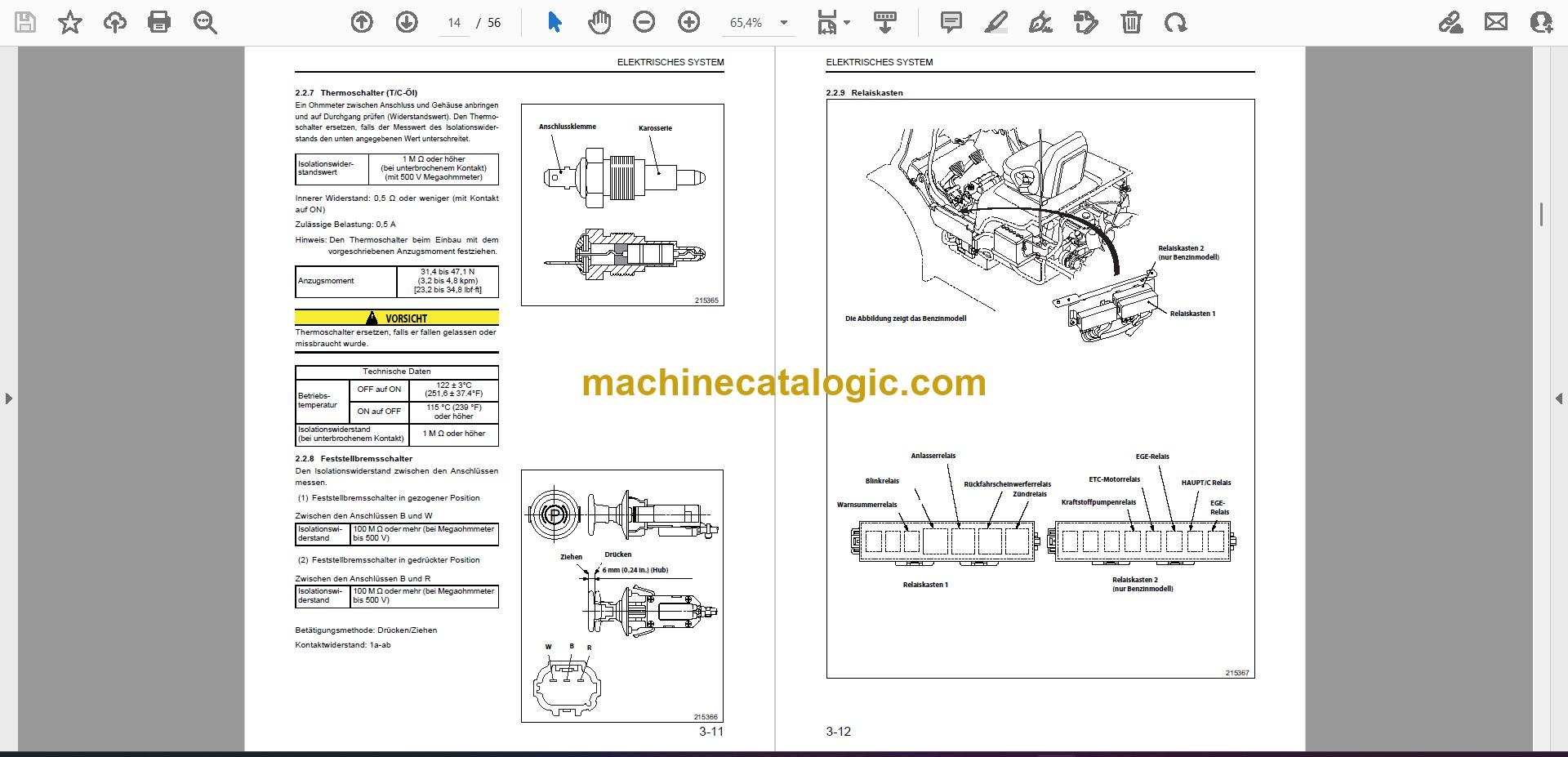Click the 122 ± 3°C value cell
1568x757 pixels.
(453, 390)
